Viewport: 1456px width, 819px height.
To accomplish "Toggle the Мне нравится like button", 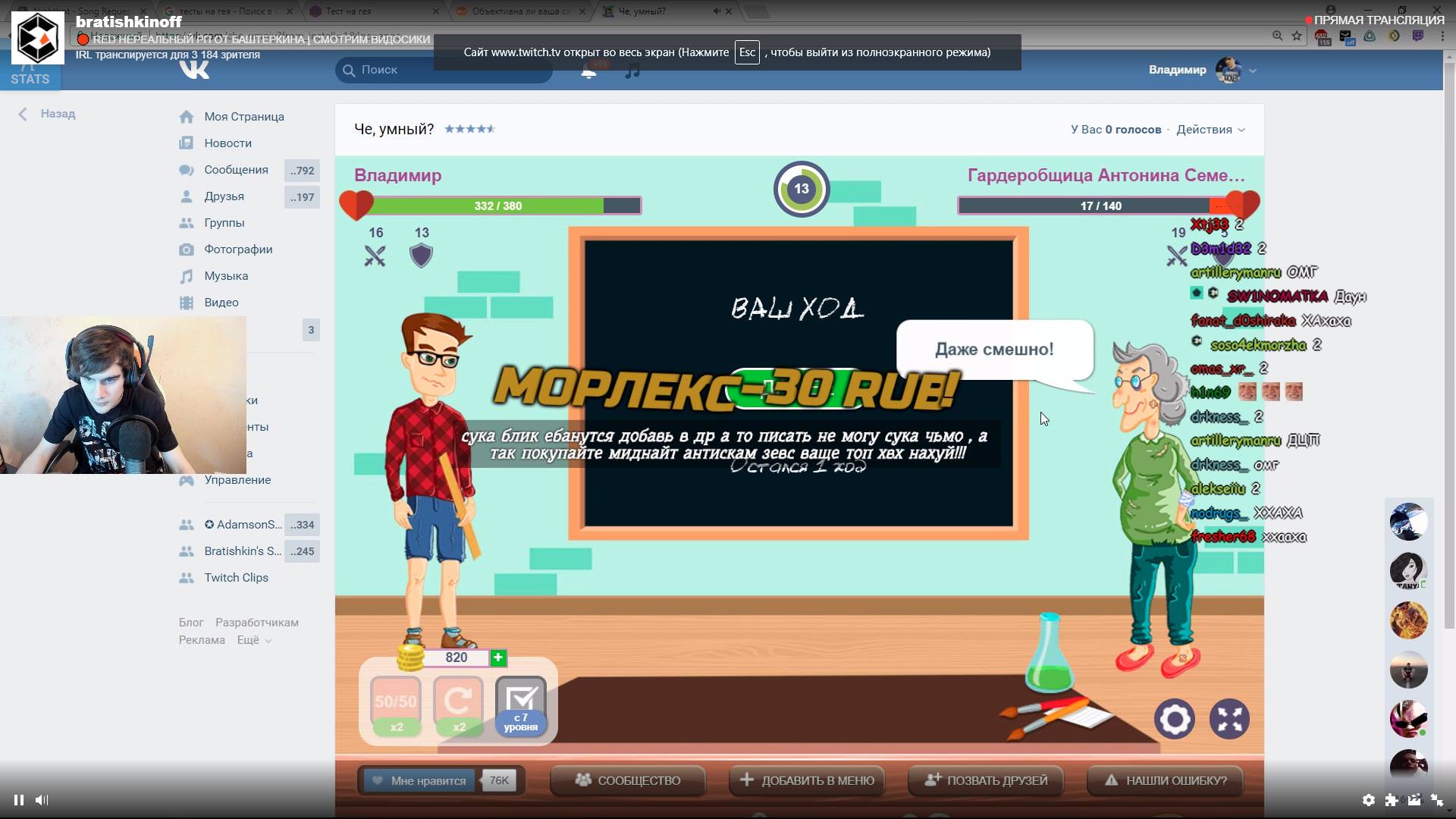I will click(x=419, y=780).
